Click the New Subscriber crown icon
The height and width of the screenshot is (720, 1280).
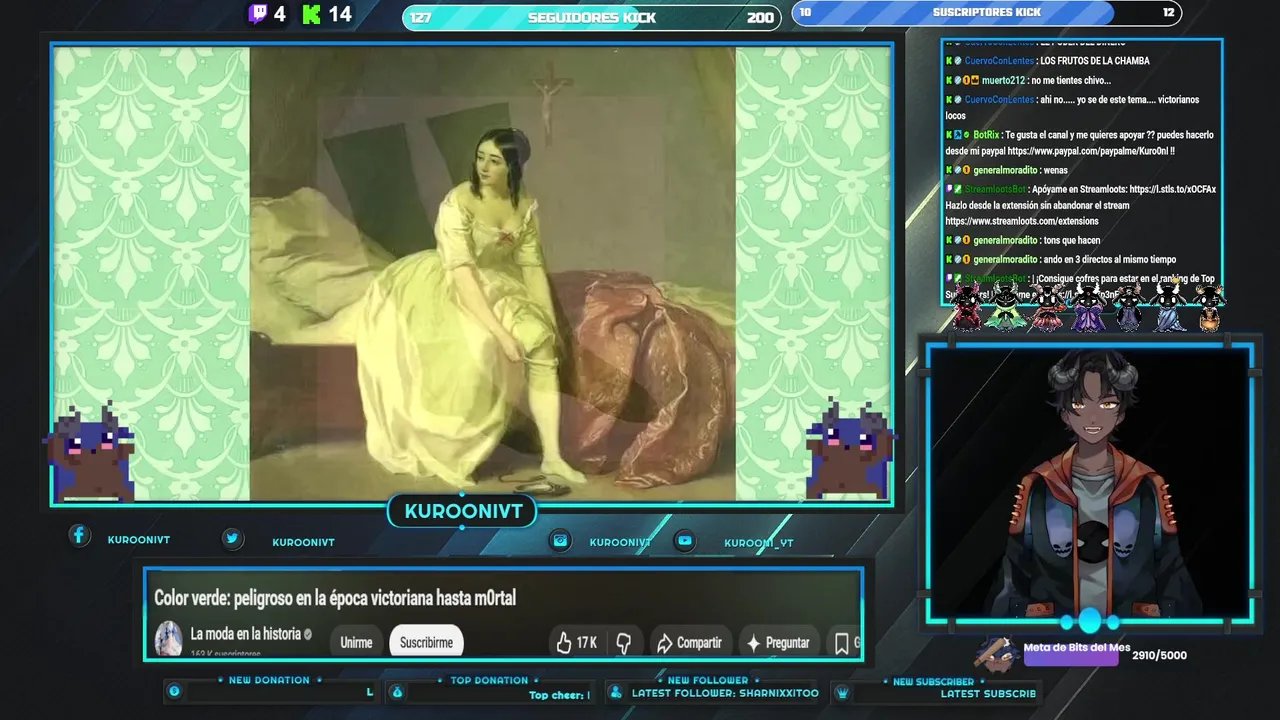pyautogui.click(x=842, y=692)
